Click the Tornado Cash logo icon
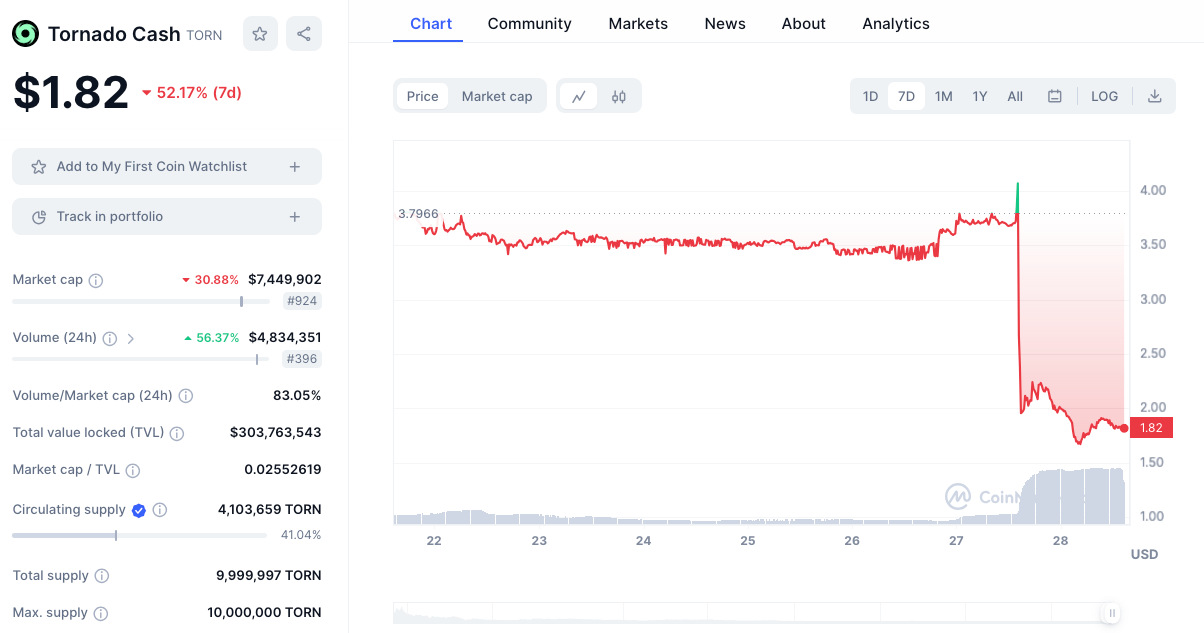 pyautogui.click(x=25, y=34)
